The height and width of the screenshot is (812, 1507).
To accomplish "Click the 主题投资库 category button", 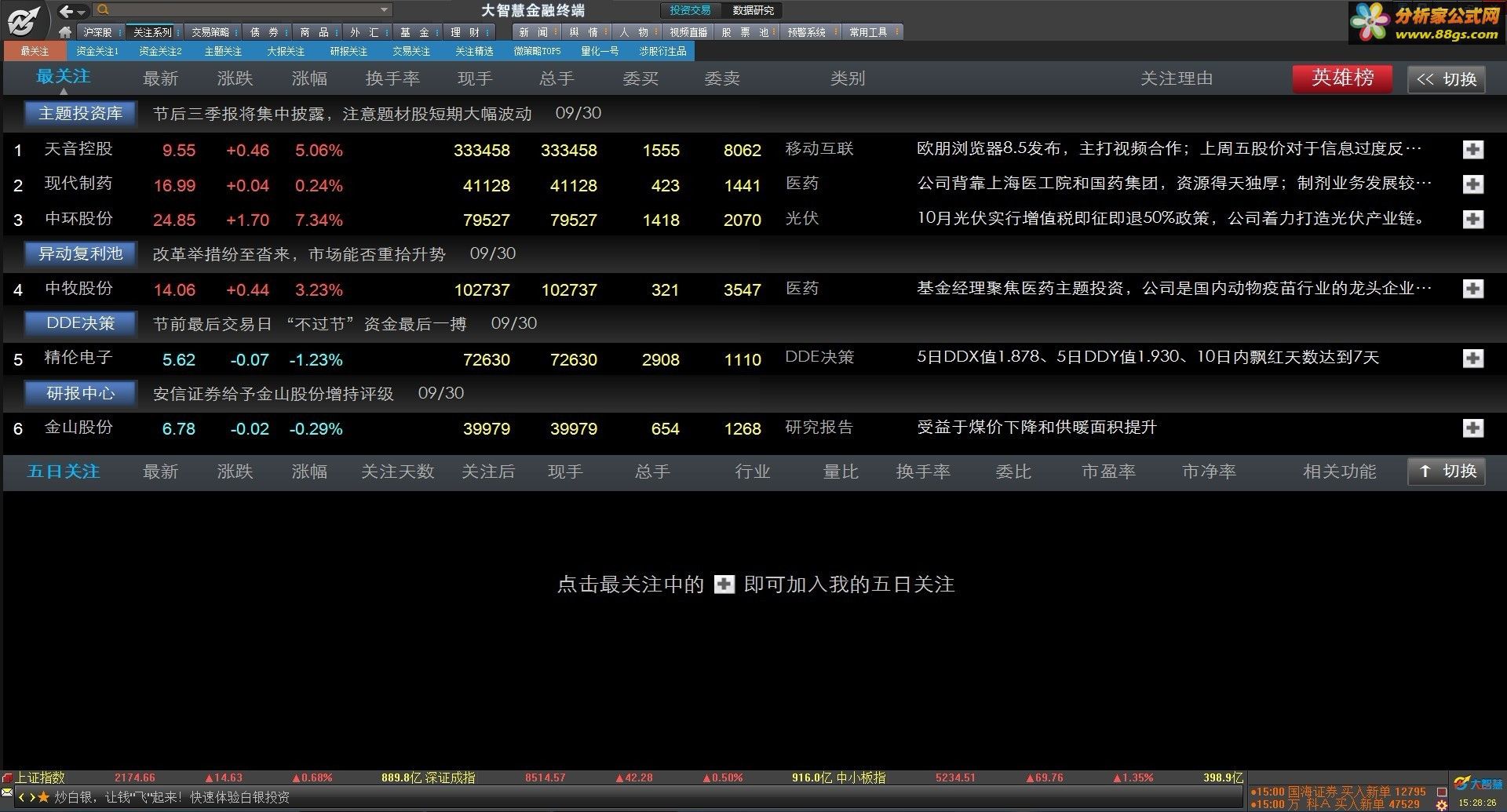I will [x=80, y=114].
